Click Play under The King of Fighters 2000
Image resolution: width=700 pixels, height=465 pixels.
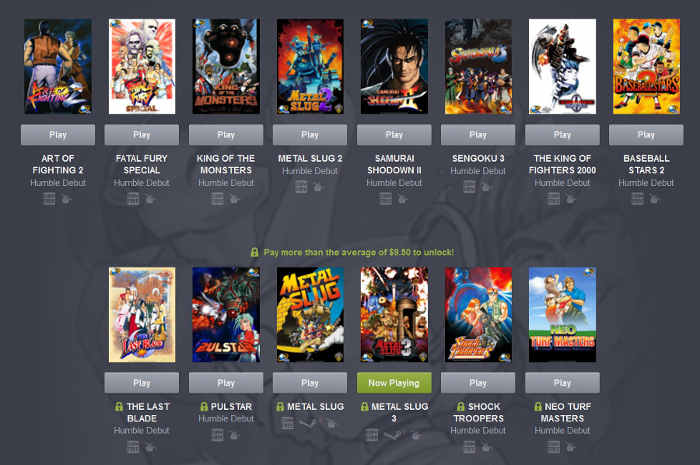click(562, 135)
